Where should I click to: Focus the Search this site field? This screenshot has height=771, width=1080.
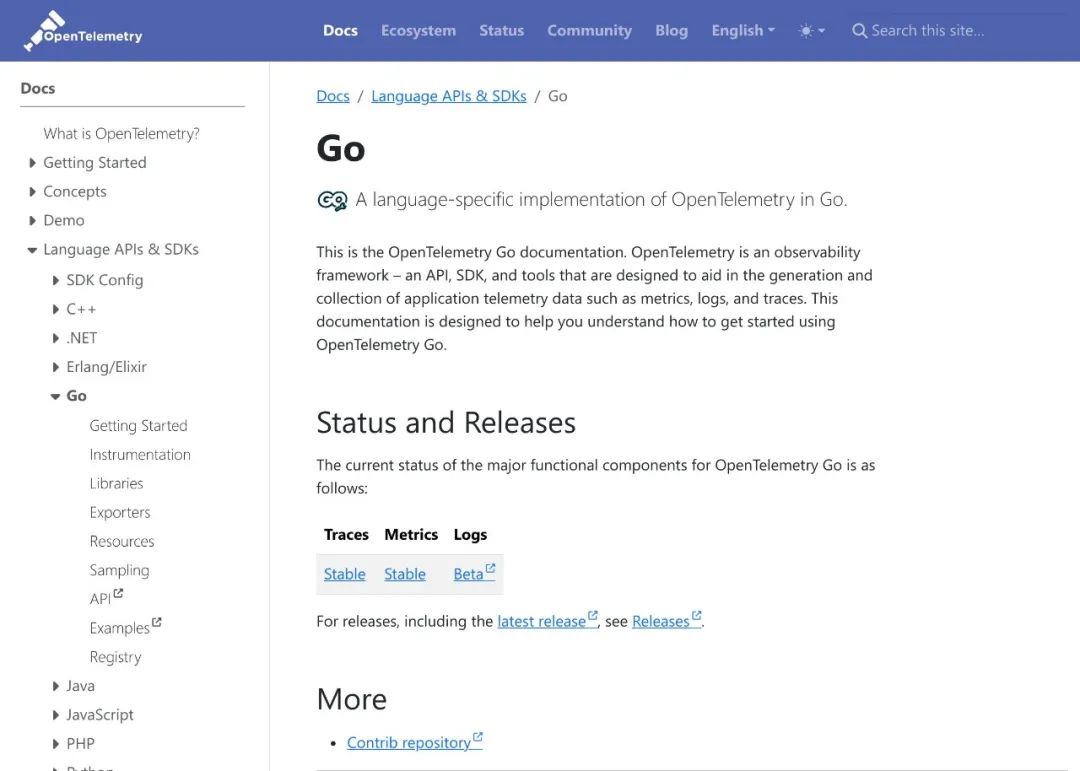tap(927, 31)
